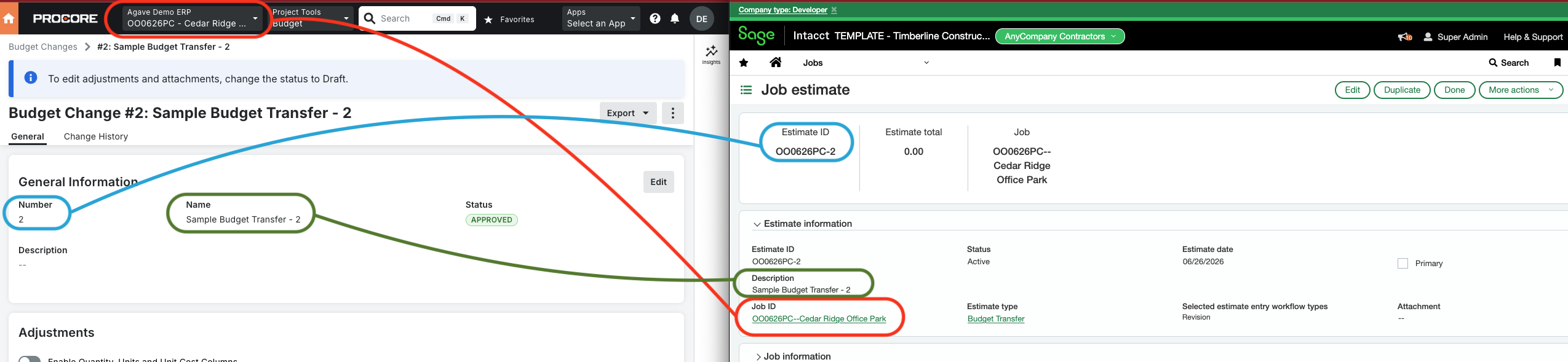The image size is (1568, 362).
Task: Open OO0626PC--Cedar Ridge Office Park job link
Action: tap(819, 319)
